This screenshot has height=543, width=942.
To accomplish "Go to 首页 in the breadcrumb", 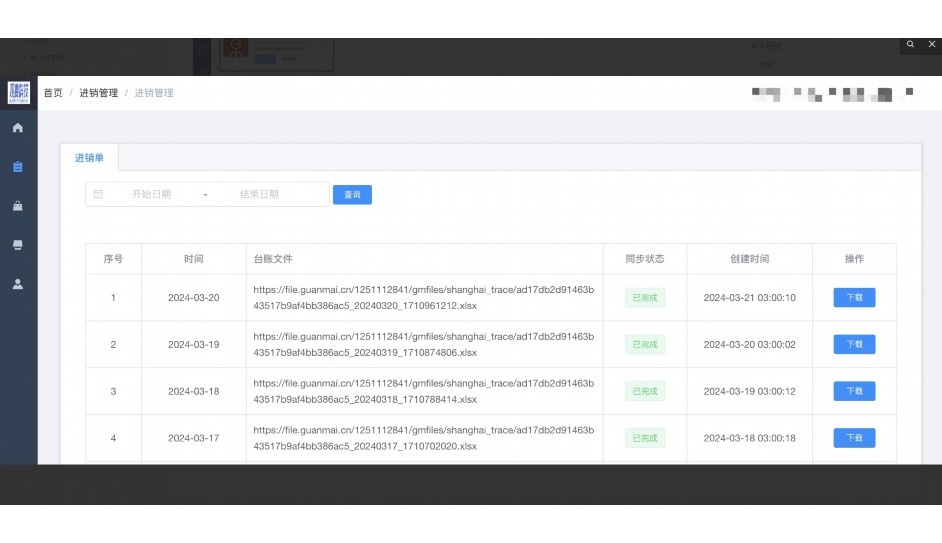I will 53,93.
